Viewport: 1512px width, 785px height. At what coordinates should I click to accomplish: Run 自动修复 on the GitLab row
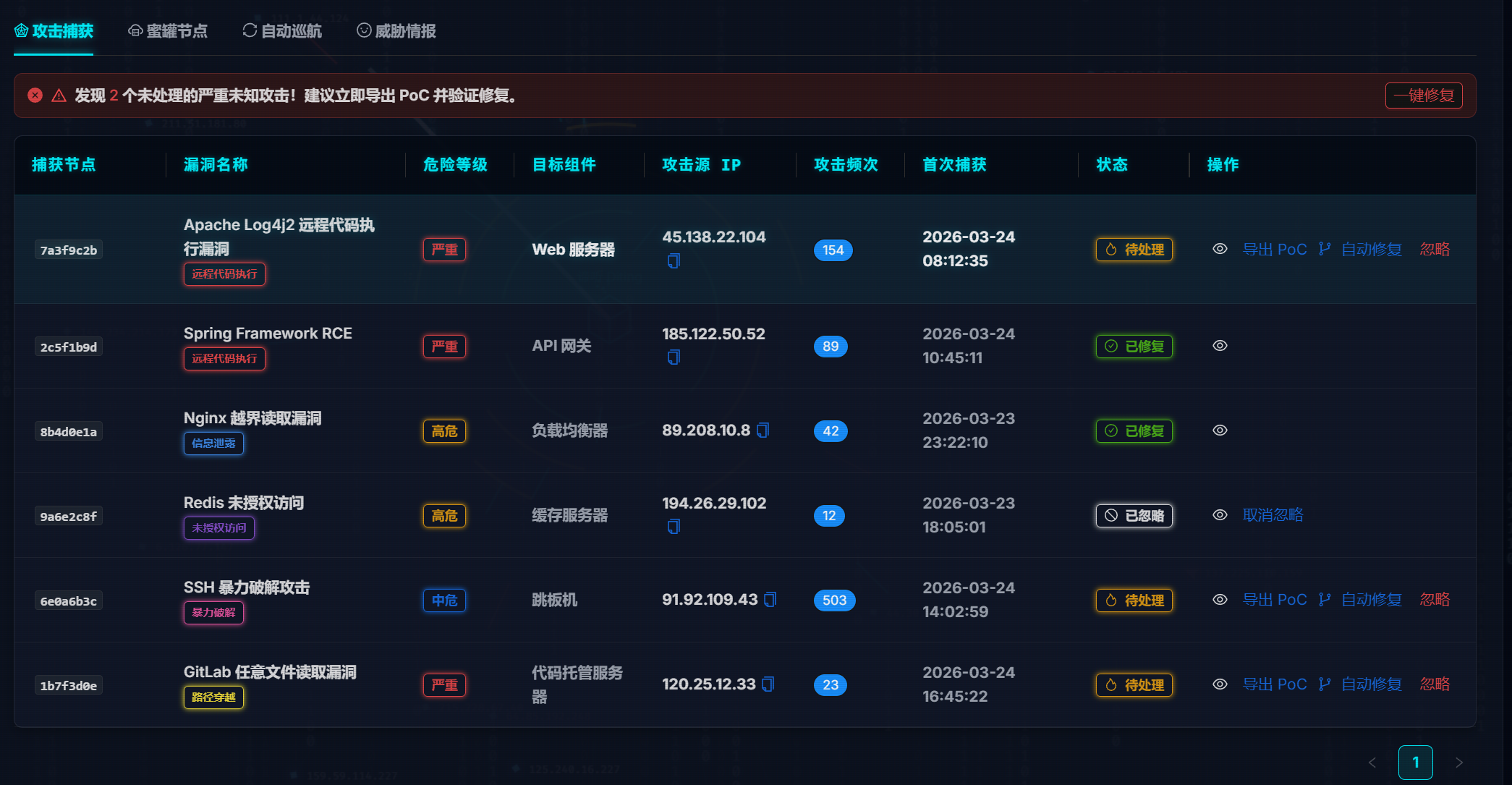1361,684
